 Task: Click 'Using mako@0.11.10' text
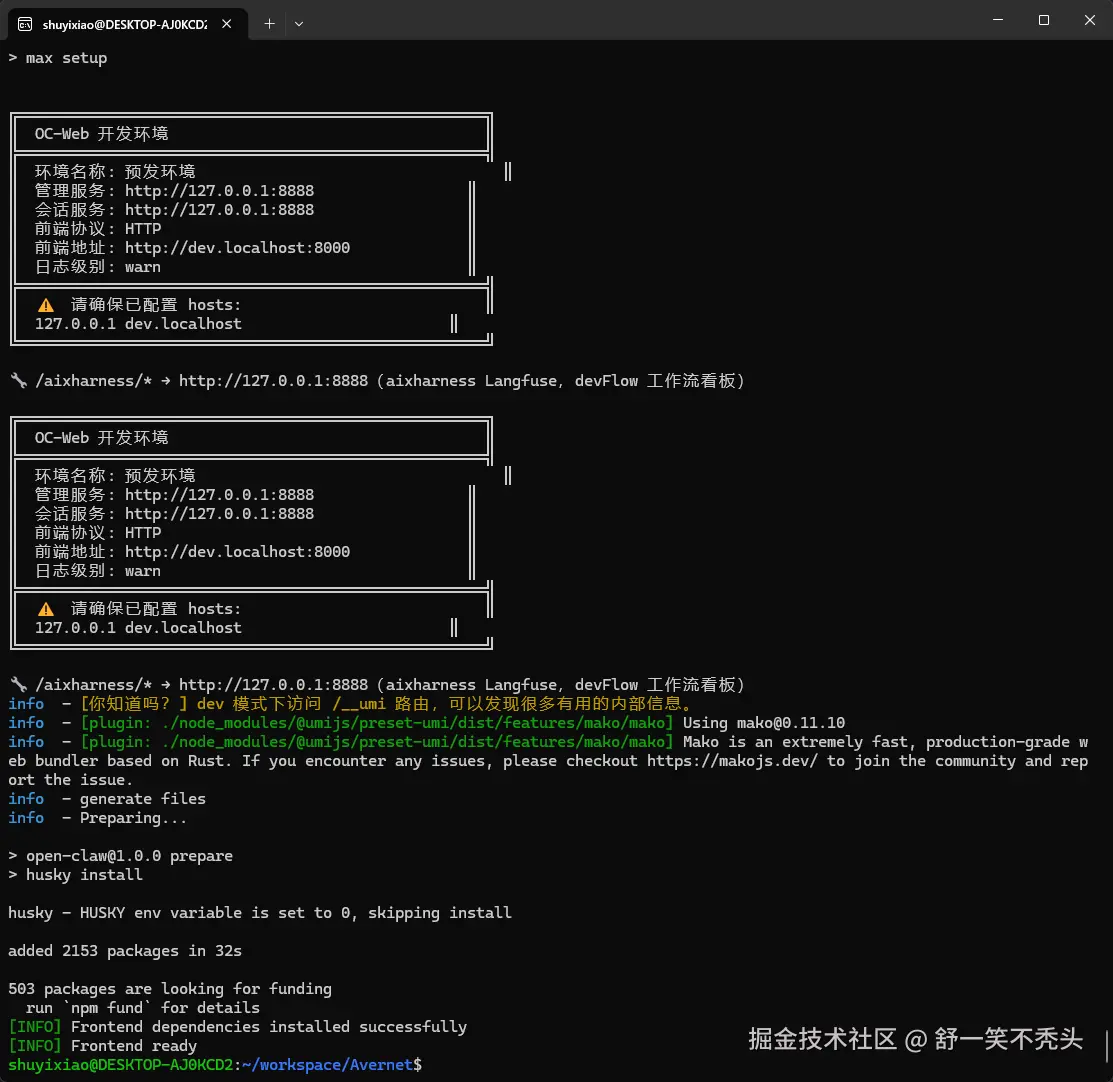pos(764,723)
